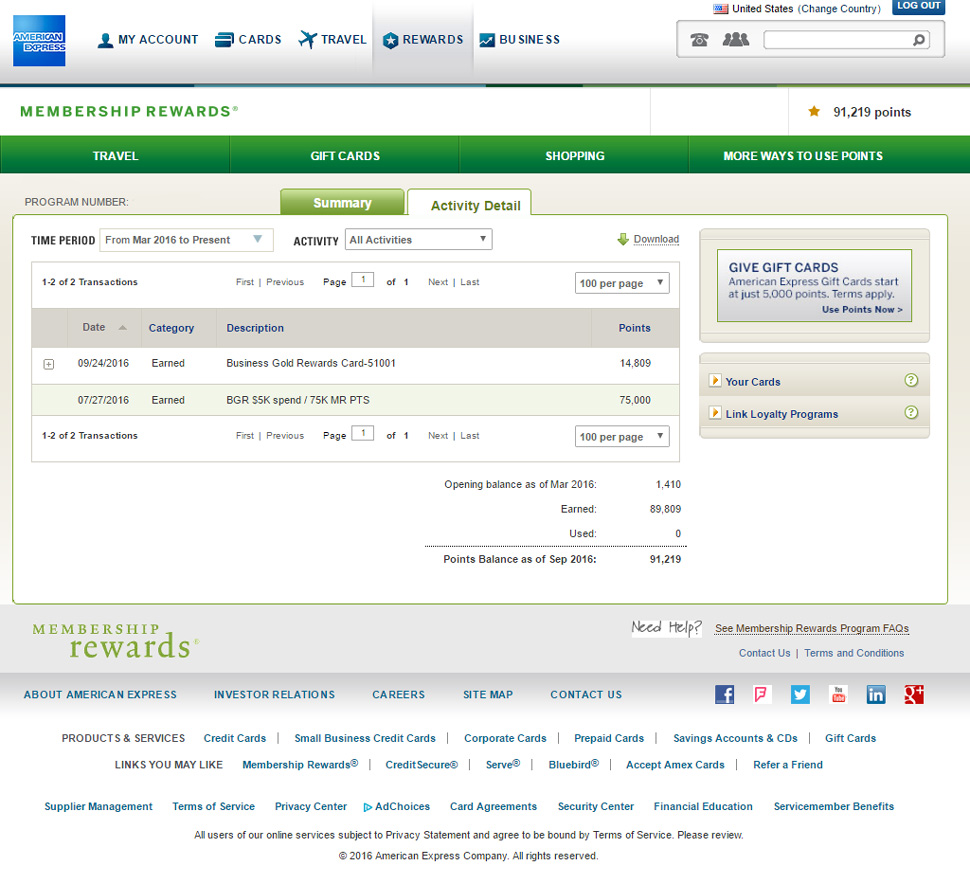The image size is (970, 884).
Task: Expand the 09/24/2016 transaction row
Action: (x=49, y=364)
